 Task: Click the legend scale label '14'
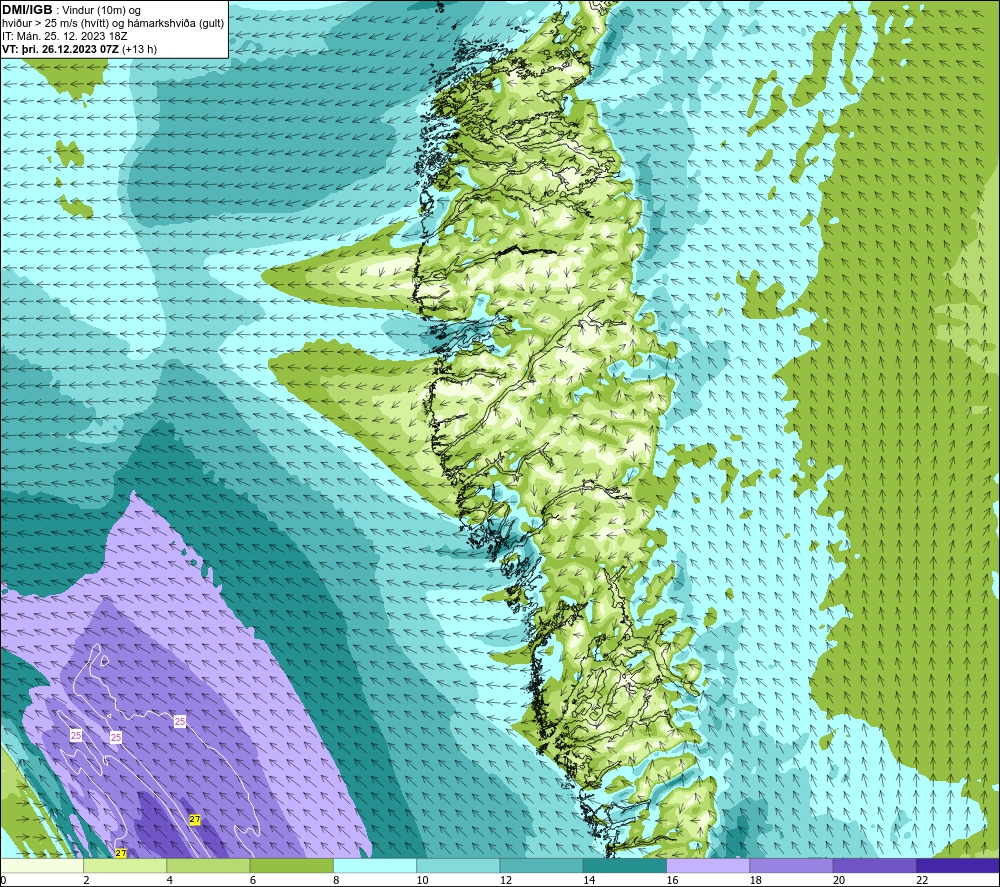click(589, 881)
